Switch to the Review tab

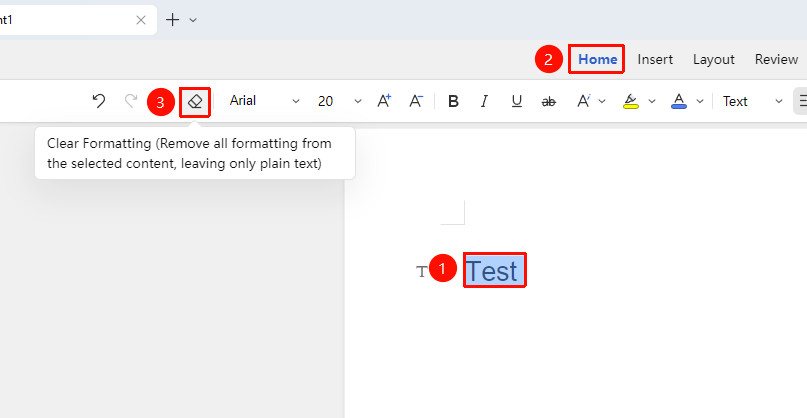(x=776, y=59)
